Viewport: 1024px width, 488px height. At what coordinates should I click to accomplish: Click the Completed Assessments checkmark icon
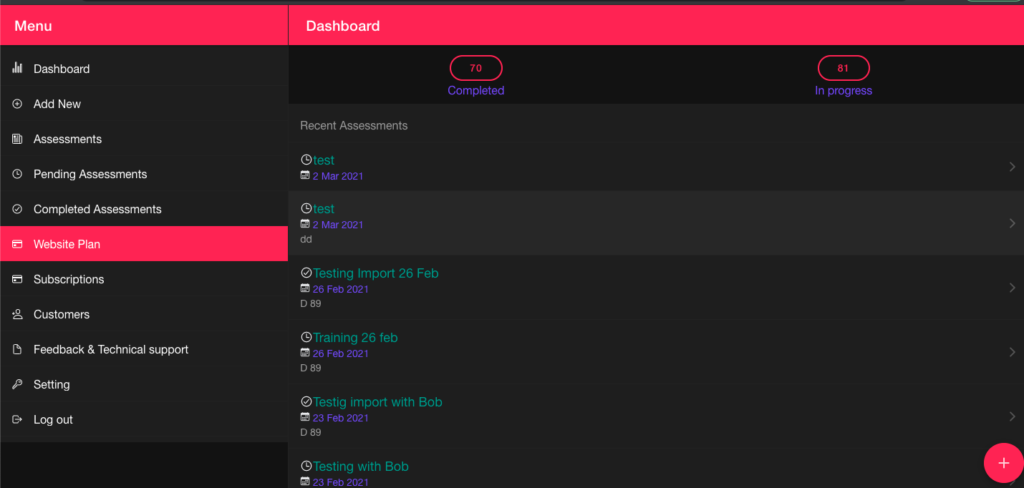tap(18, 209)
